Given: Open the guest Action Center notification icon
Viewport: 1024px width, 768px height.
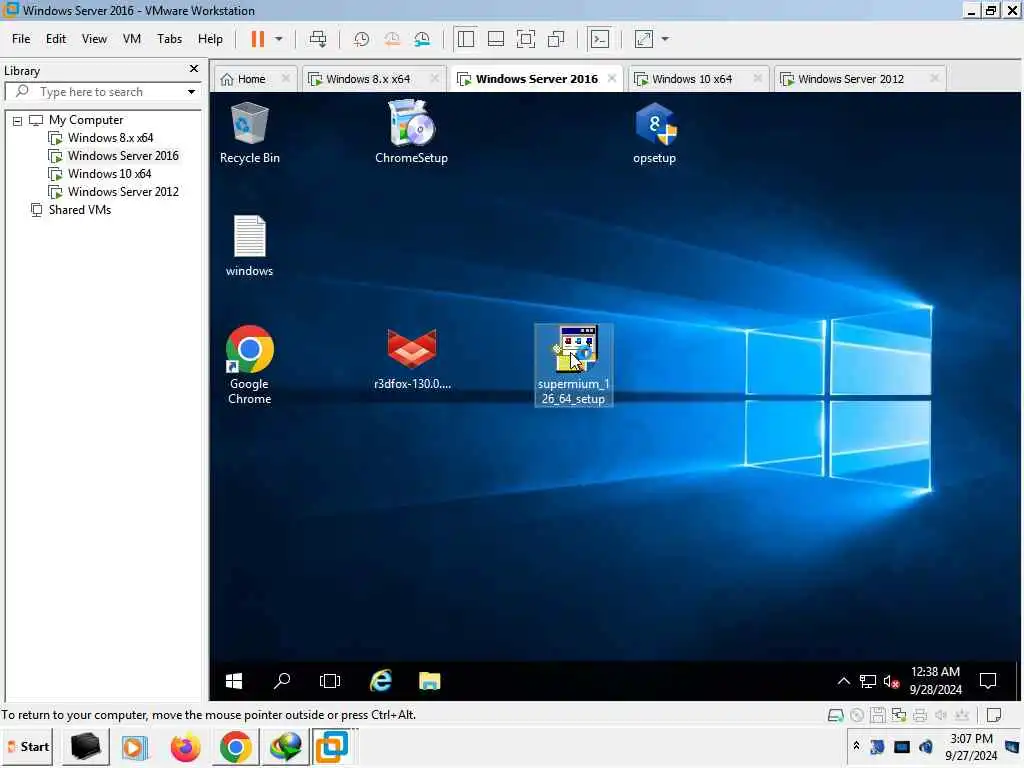Looking at the screenshot, I should tap(988, 681).
